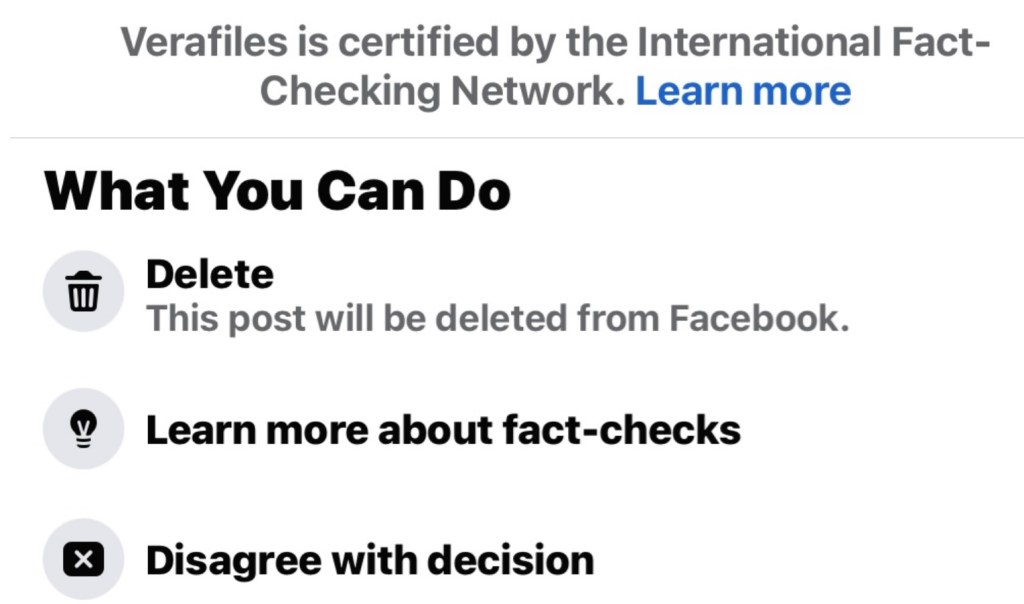Click the word Facebook in delete description
Screen dimensions: 1024x604
coord(758,319)
